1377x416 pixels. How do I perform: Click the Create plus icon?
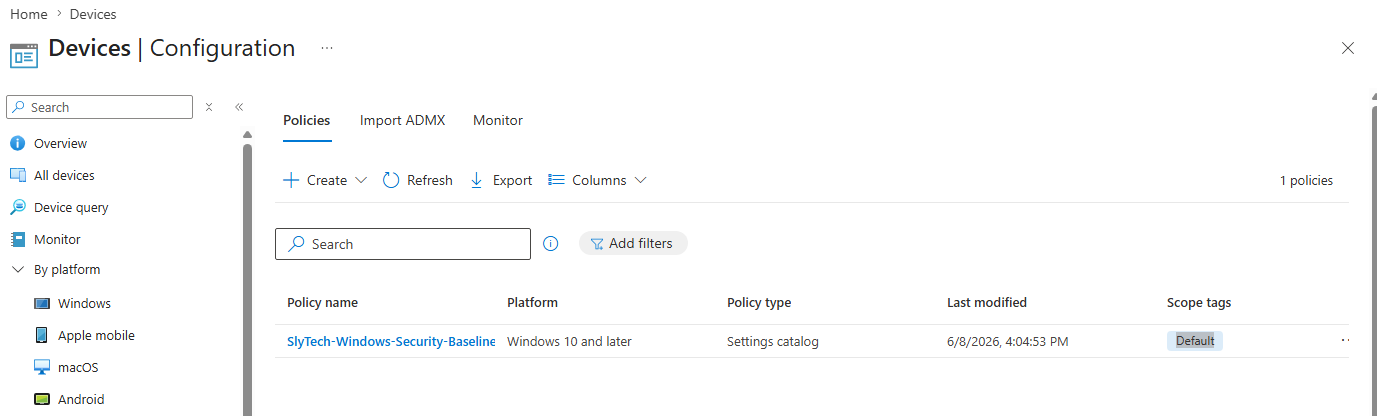(291, 180)
